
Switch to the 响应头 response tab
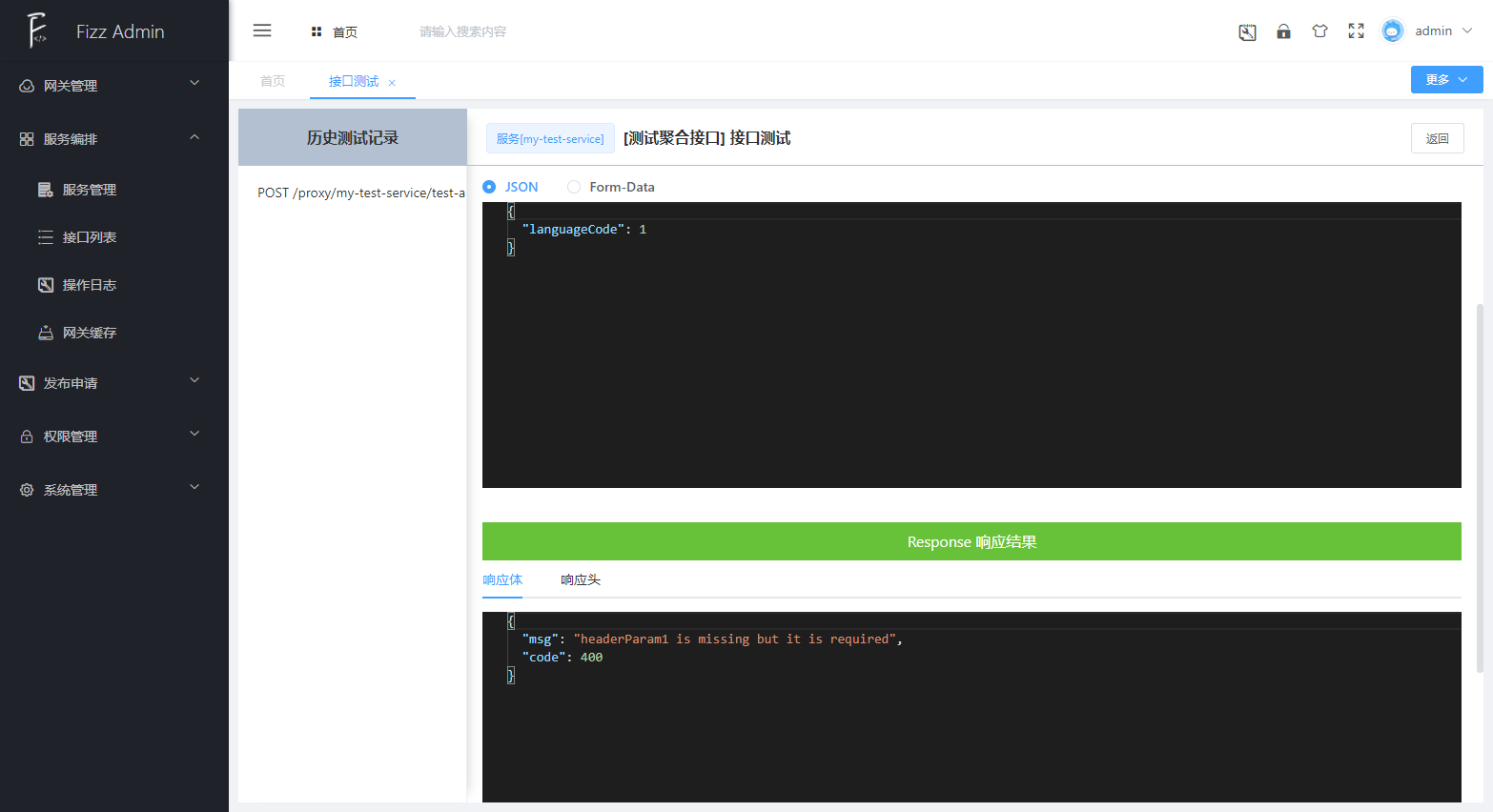coord(581,579)
